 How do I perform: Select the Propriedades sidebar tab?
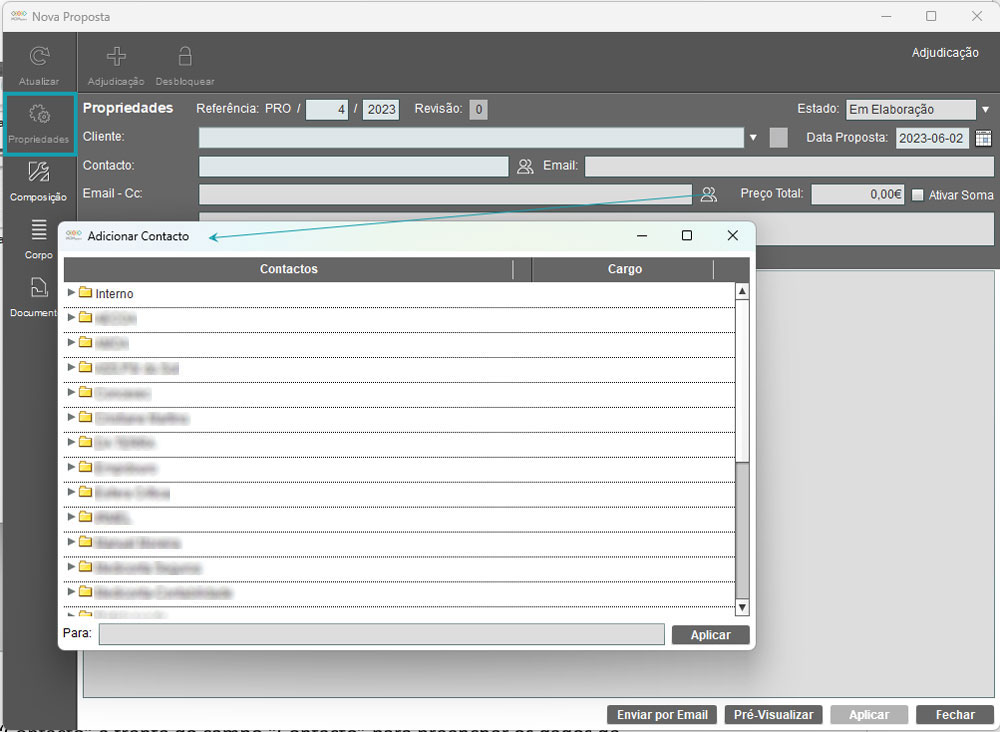pos(39,123)
